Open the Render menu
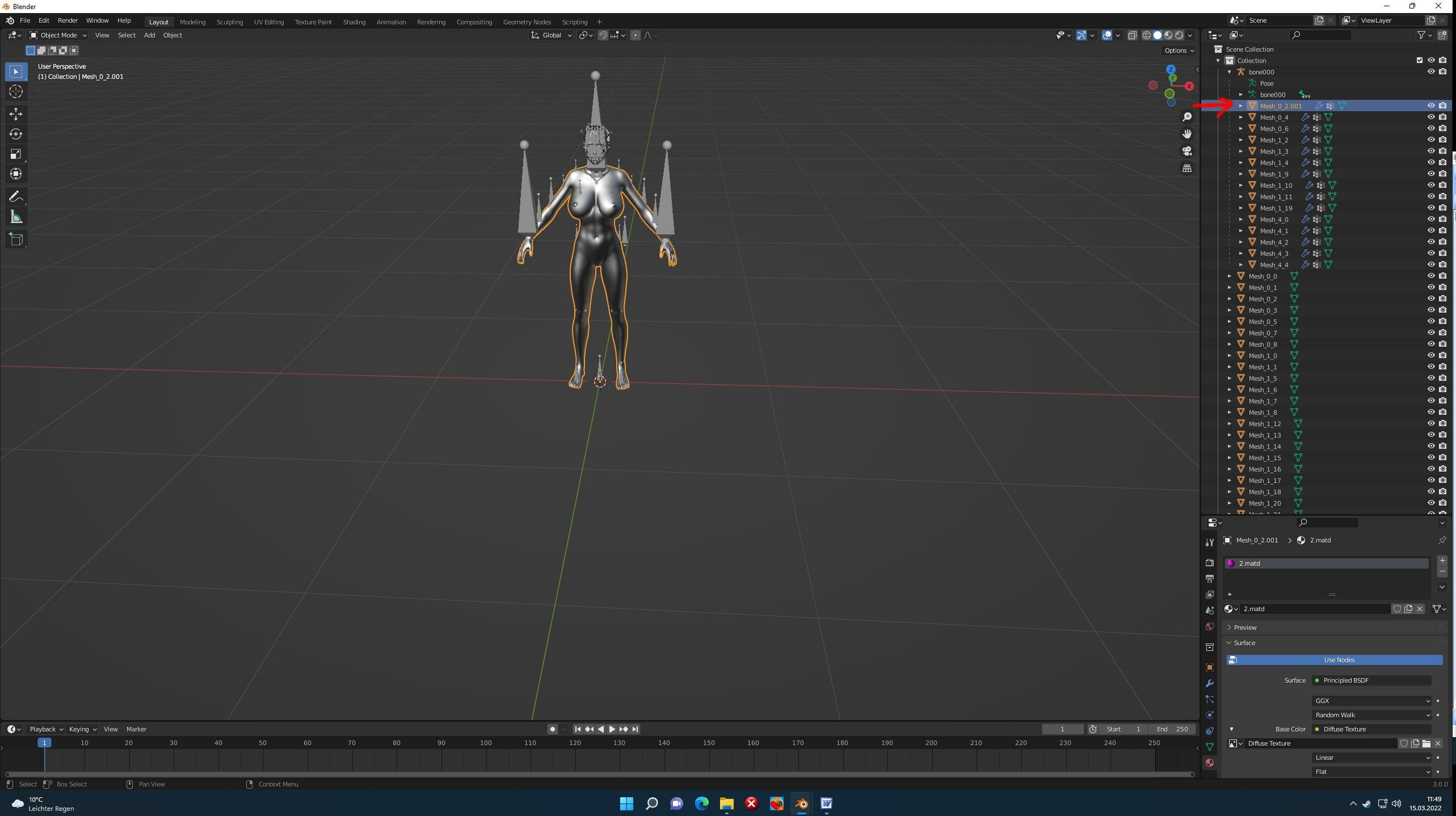 68,20
